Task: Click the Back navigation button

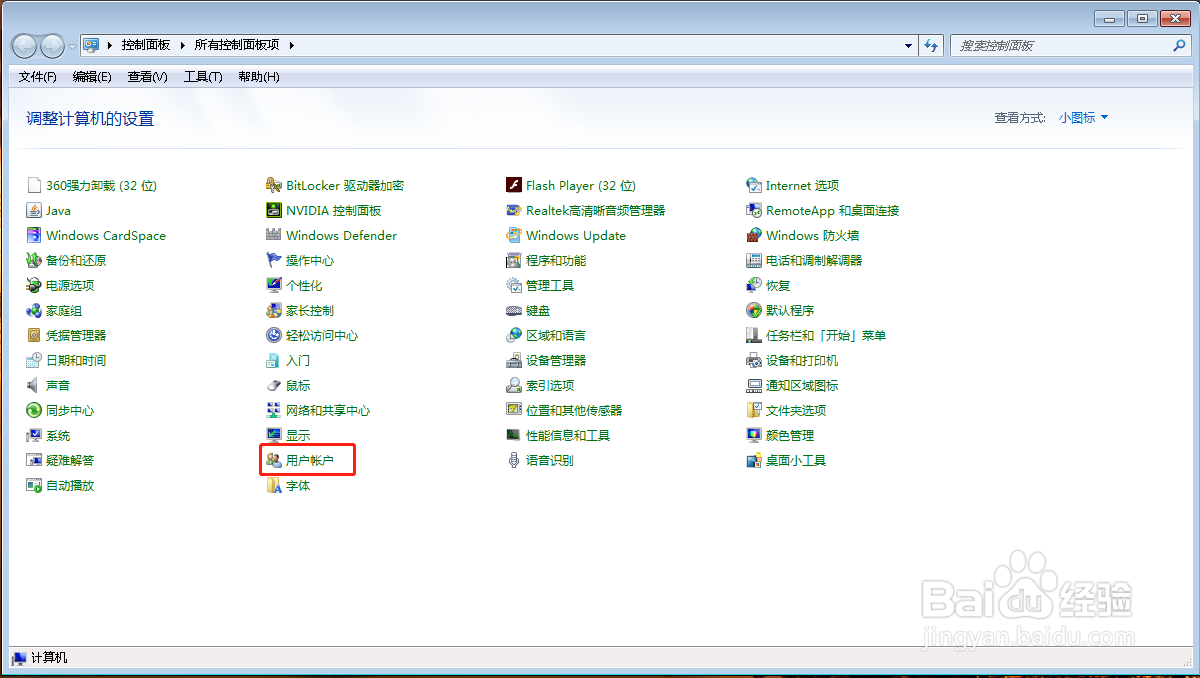Action: click(x=25, y=46)
